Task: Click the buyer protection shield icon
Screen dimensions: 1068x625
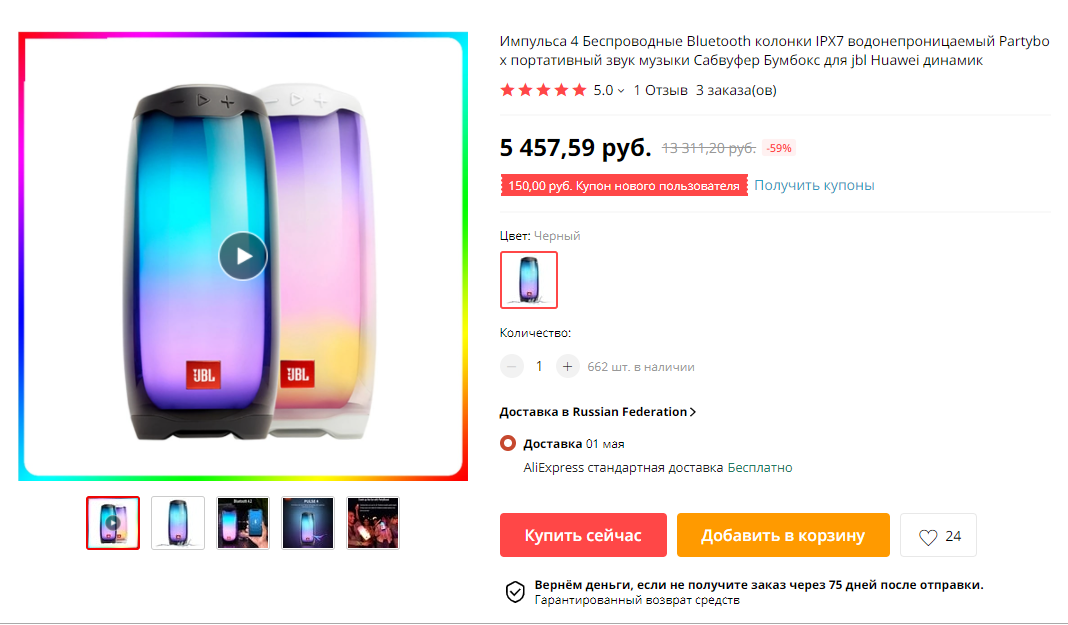Action: pyautogui.click(x=515, y=592)
